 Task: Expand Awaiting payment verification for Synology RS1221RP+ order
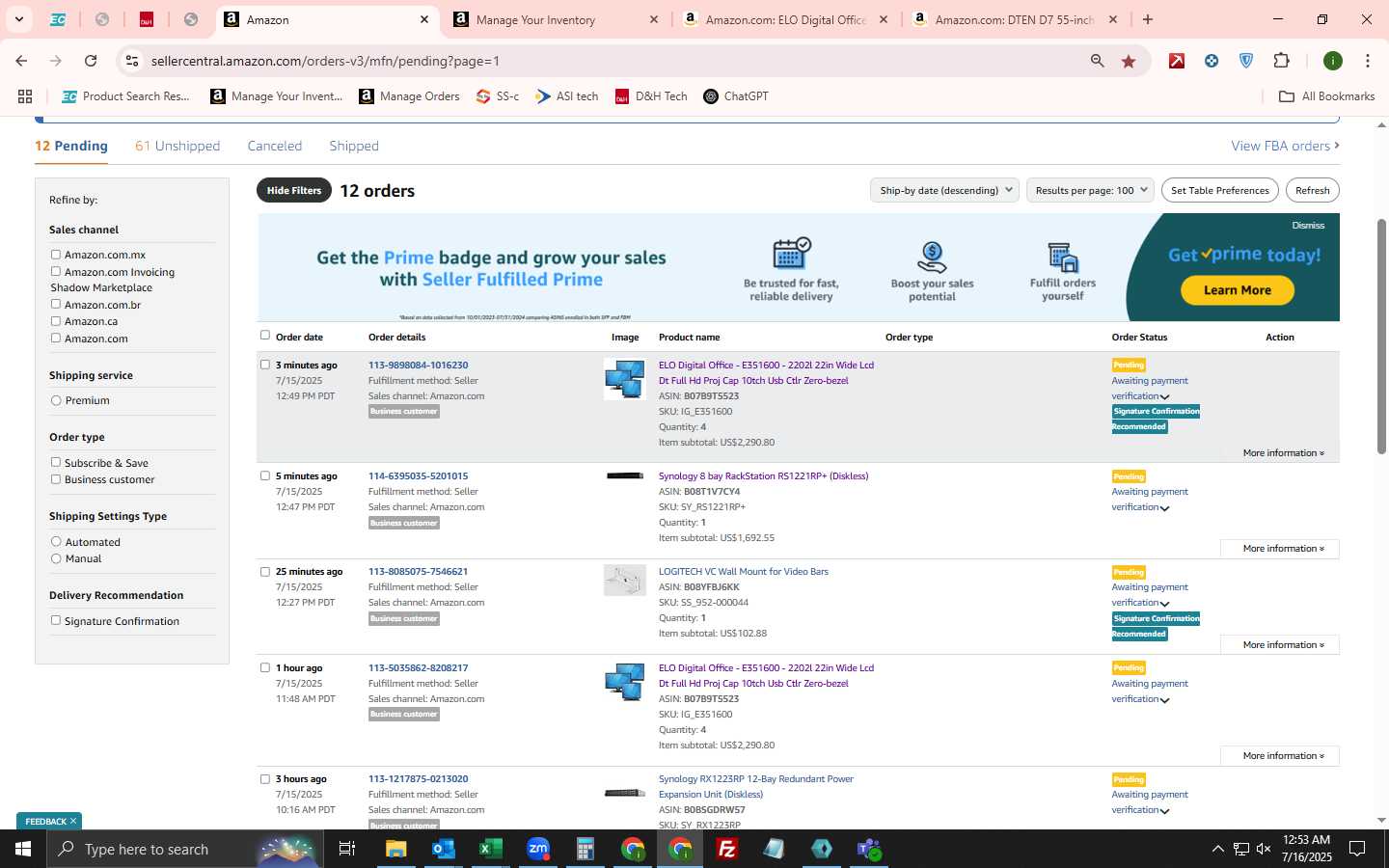pyautogui.click(x=1164, y=507)
